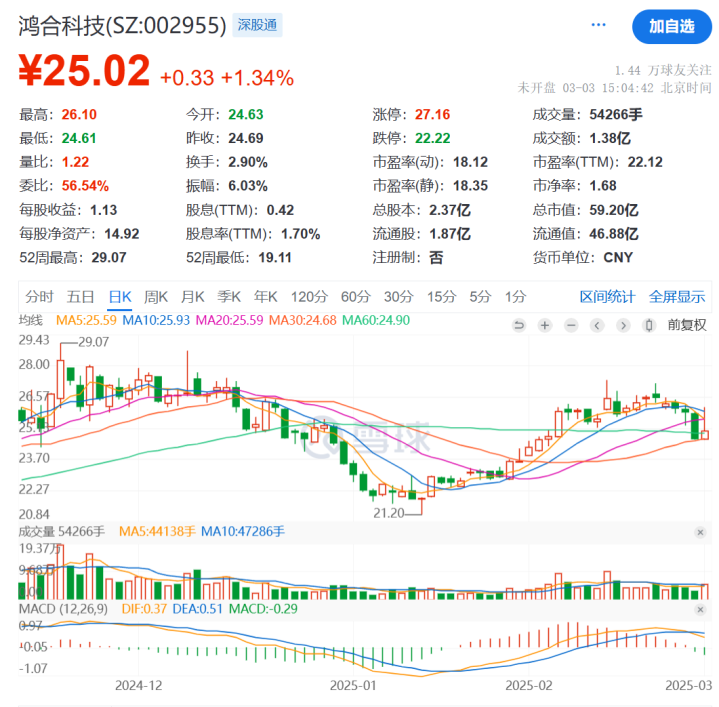The width and height of the screenshot is (719, 707).
Task: Click the DIF:0.37 value
Action: [x=144, y=609]
